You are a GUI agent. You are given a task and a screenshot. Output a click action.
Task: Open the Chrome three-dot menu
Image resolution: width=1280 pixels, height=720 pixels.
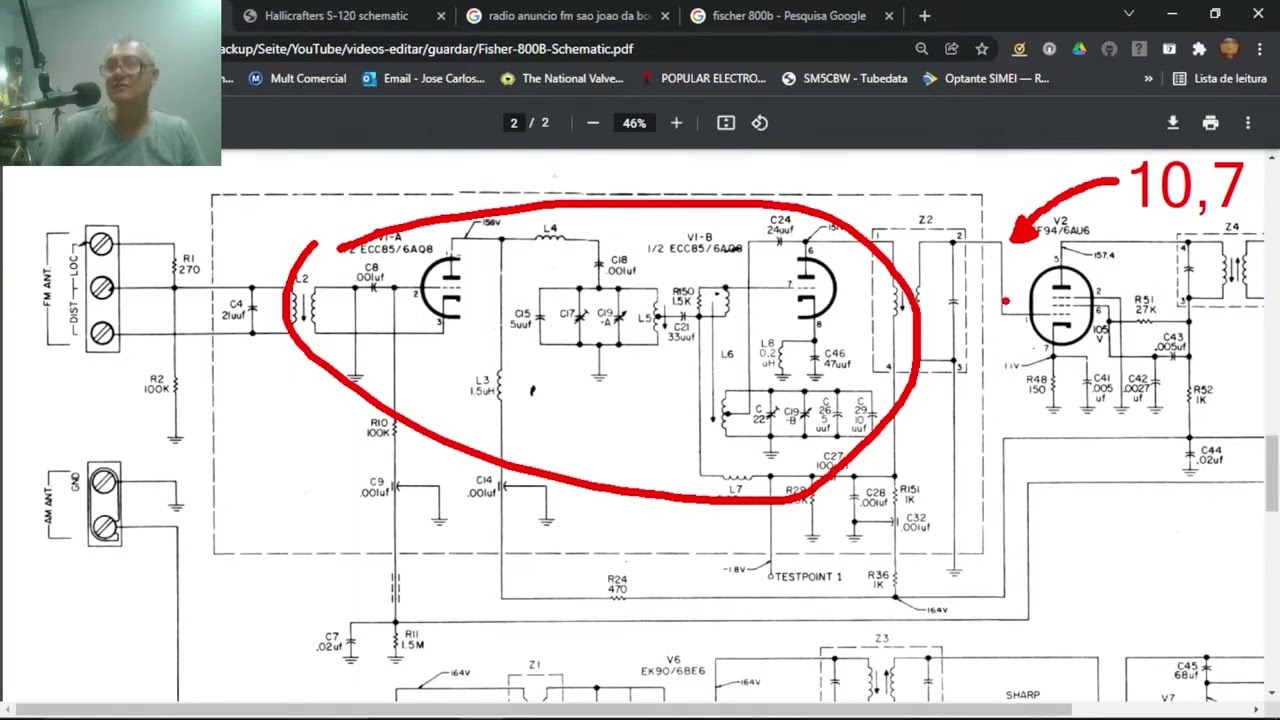pyautogui.click(x=1260, y=49)
